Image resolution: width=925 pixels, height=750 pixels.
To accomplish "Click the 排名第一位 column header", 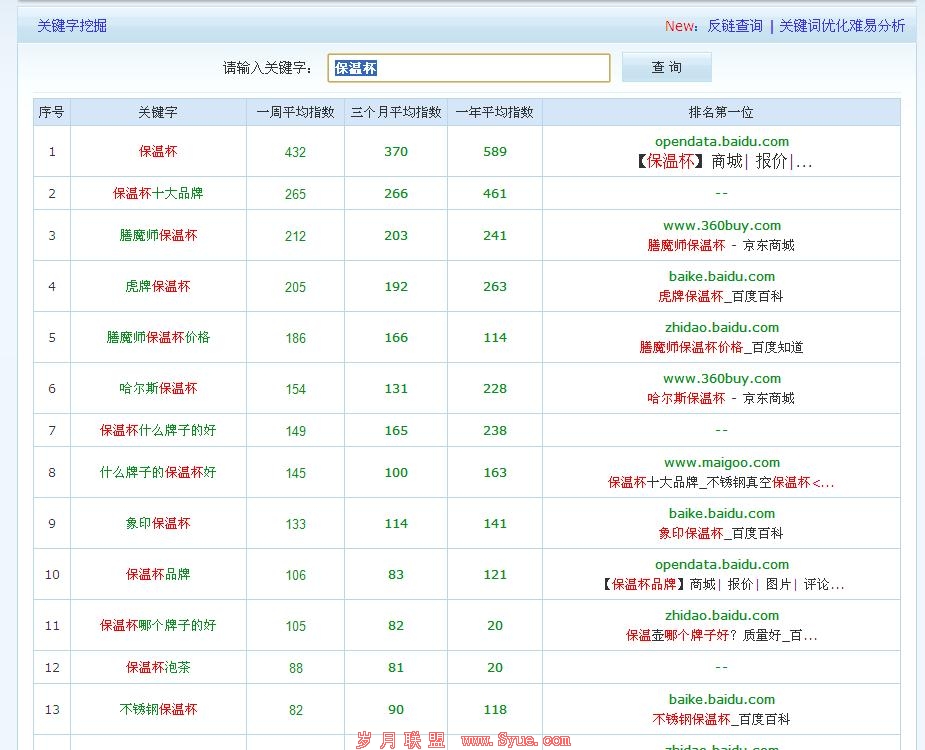I will 722,112.
